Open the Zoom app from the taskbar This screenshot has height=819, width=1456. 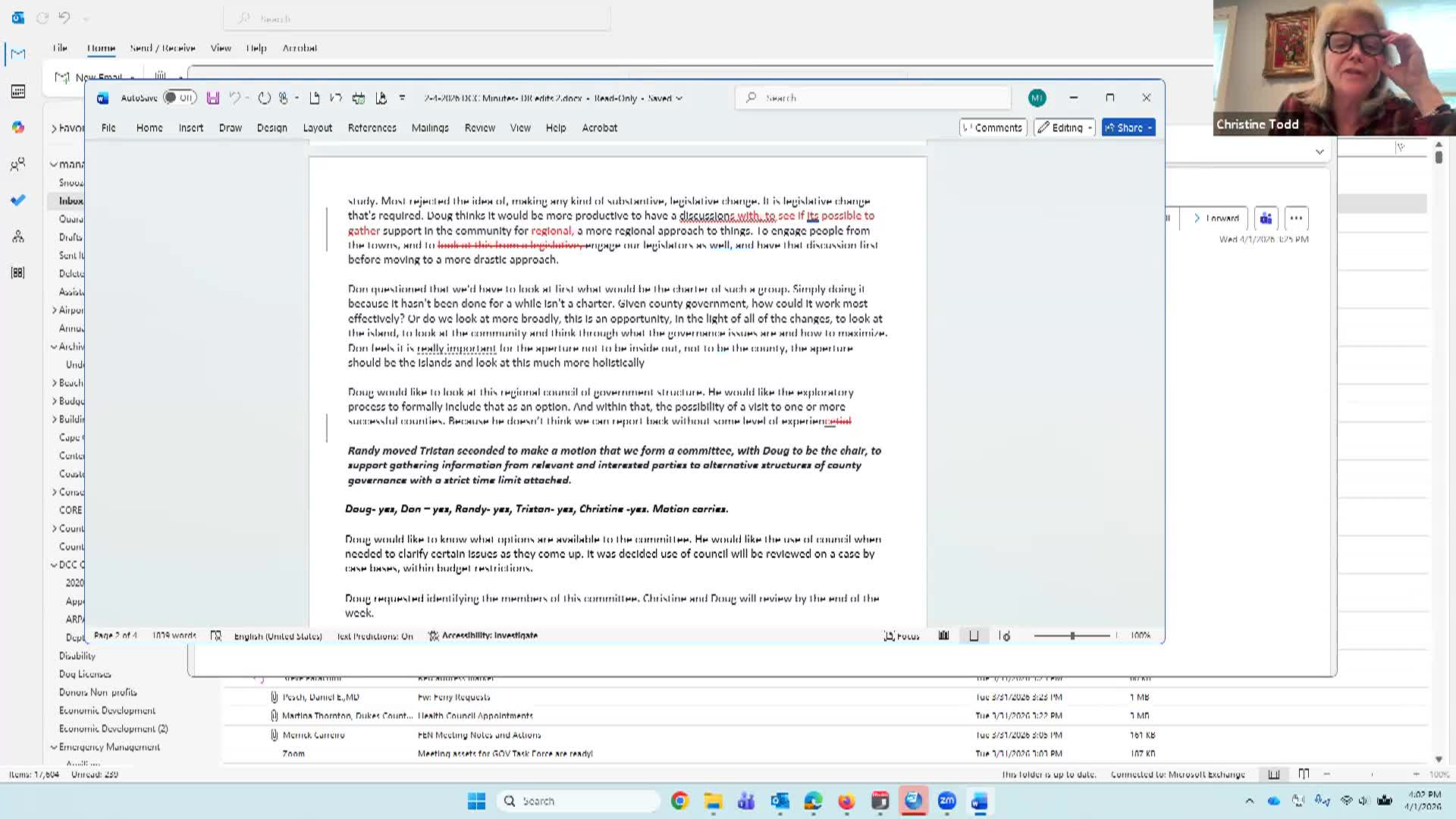947,801
